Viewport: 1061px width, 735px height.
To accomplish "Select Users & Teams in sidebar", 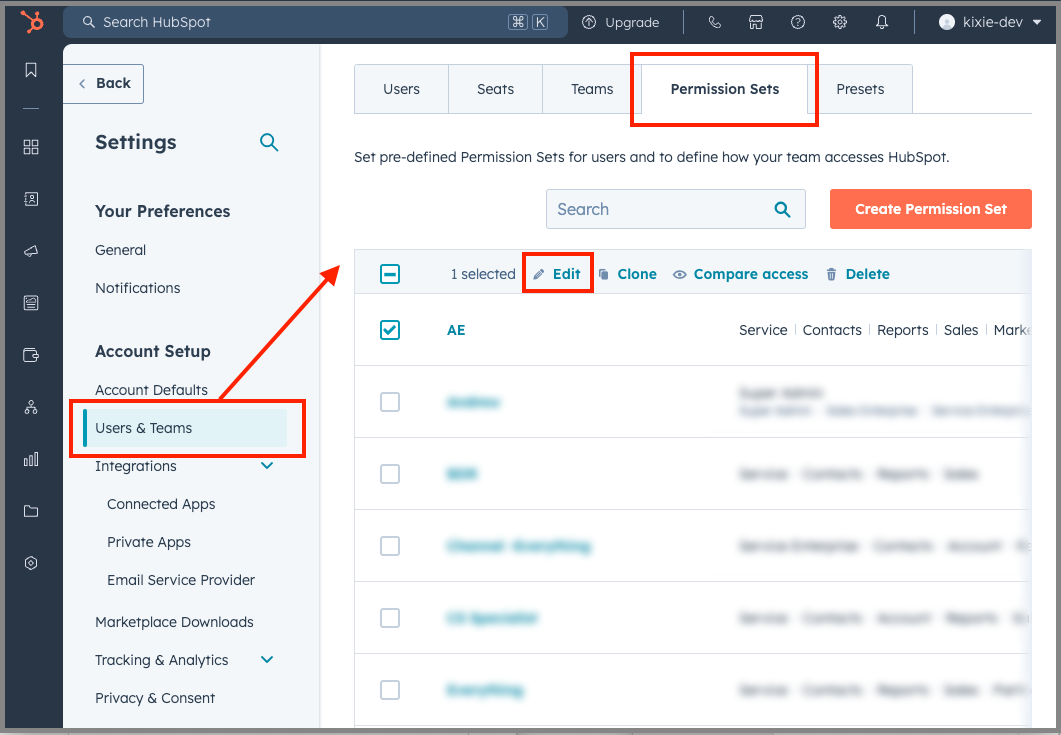I will click(185, 428).
